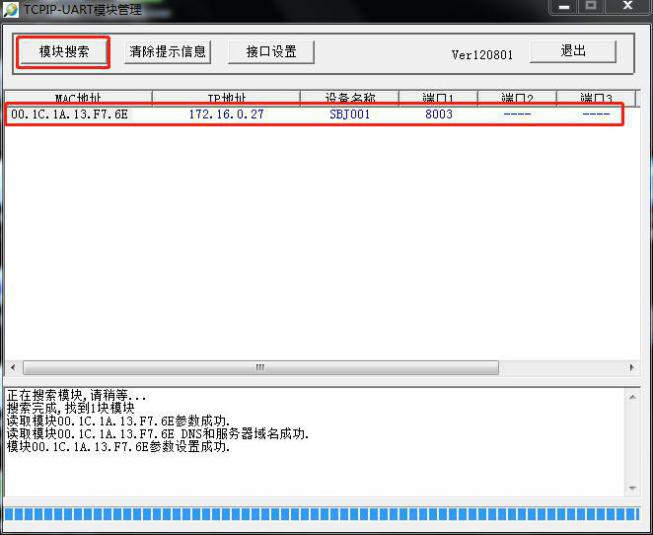653x535 pixels.
Task: Click the up arrow of the log scrollbar
Action: click(x=632, y=397)
